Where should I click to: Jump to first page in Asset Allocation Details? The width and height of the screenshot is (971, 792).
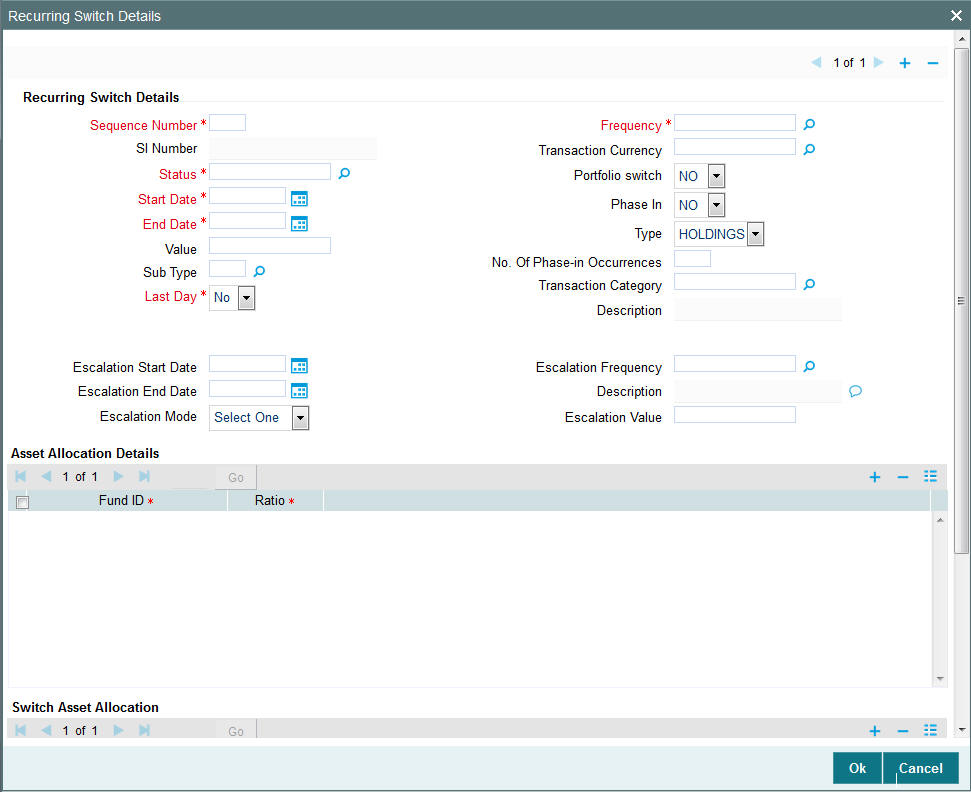(20, 476)
